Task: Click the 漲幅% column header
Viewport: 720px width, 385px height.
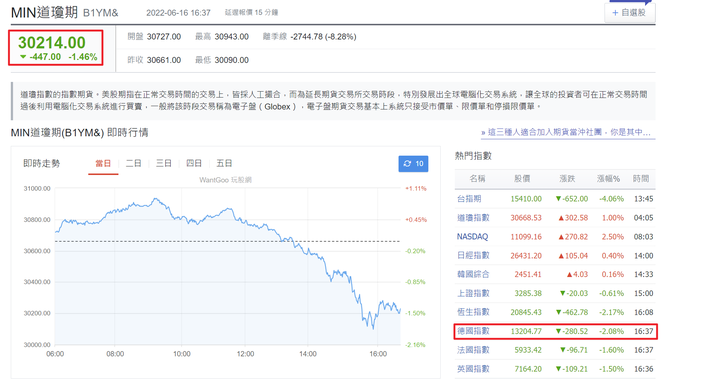Action: click(x=608, y=179)
